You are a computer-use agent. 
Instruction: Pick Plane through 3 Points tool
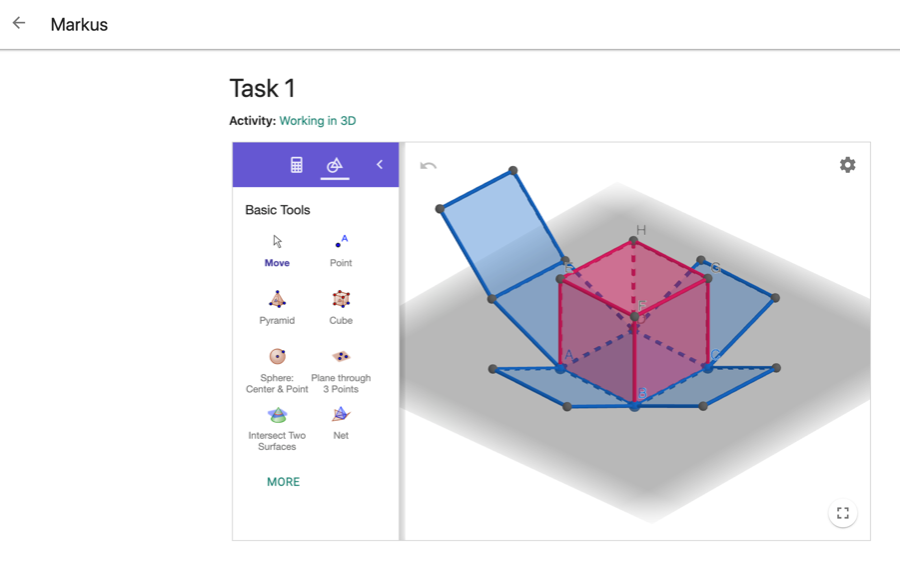click(341, 370)
